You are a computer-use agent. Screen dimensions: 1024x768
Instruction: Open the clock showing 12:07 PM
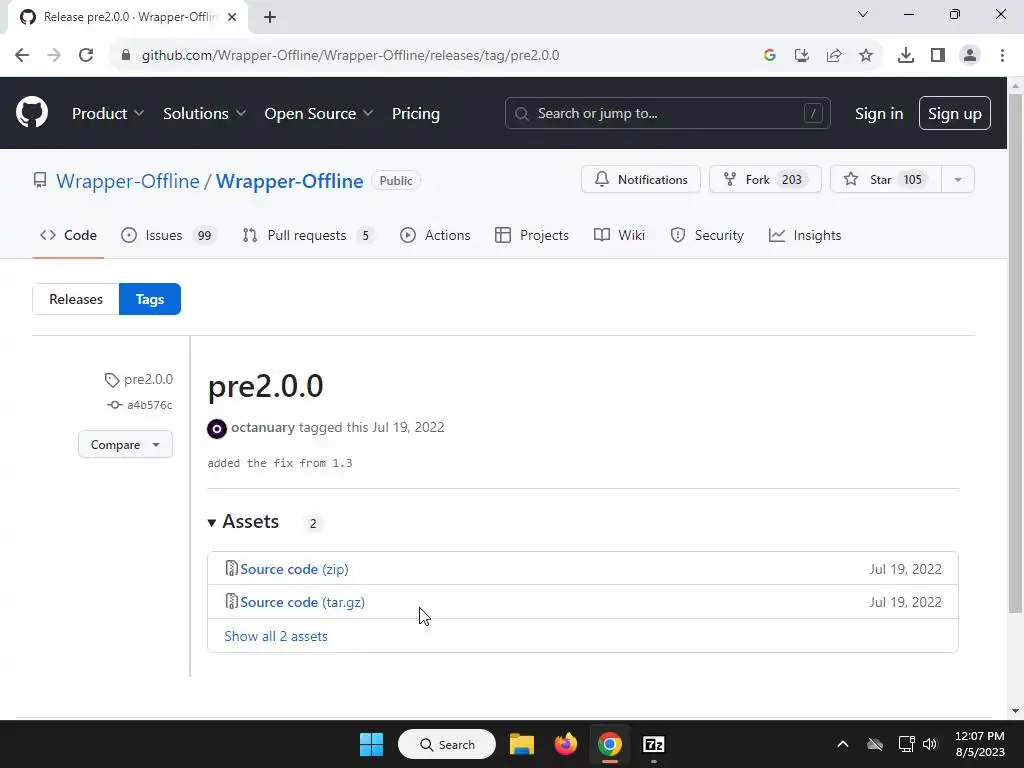click(x=979, y=744)
